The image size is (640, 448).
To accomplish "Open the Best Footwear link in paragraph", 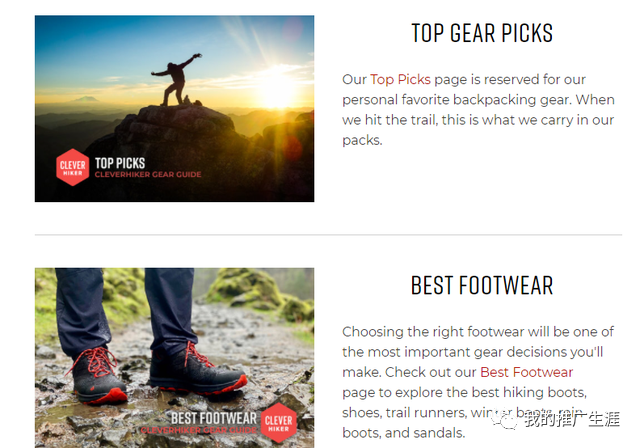I will (527, 372).
